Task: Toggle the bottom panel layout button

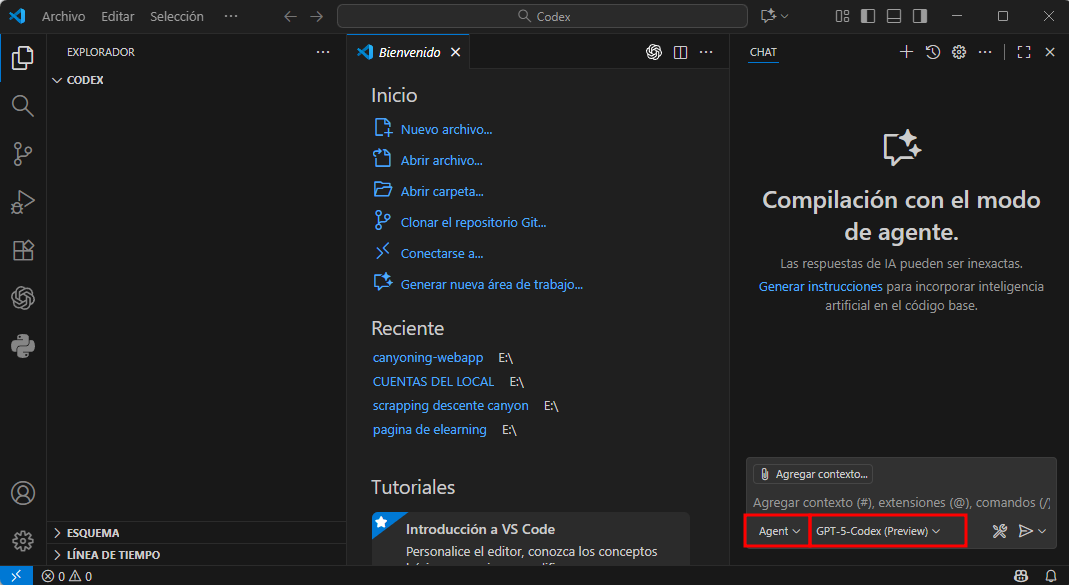Action: [x=894, y=16]
